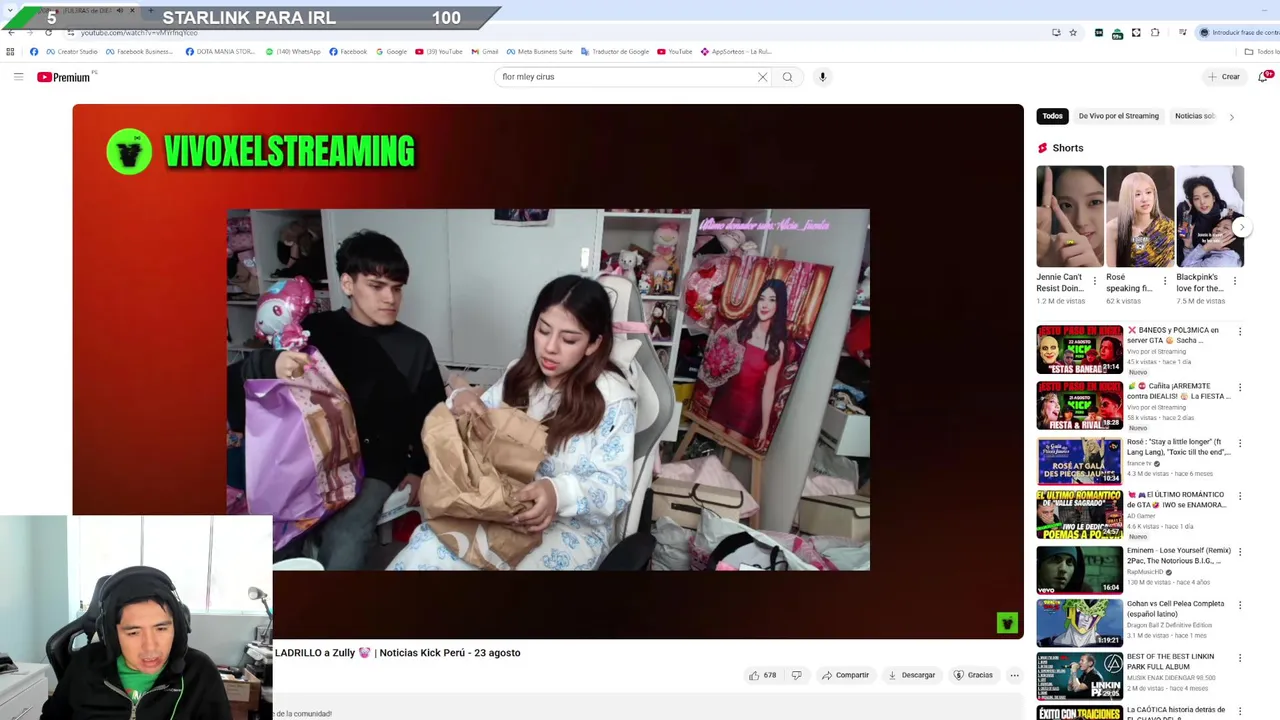Open Creator Studio bookmark
Image resolution: width=1280 pixels, height=720 pixels.
pyautogui.click(x=72, y=51)
